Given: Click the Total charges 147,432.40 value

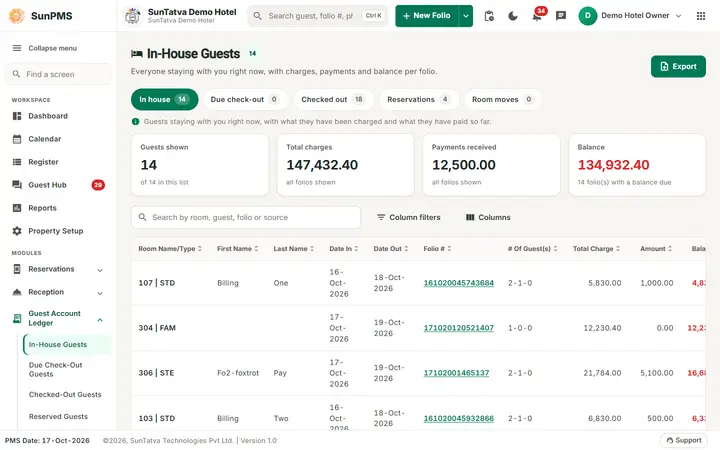Looking at the screenshot, I should (322, 165).
